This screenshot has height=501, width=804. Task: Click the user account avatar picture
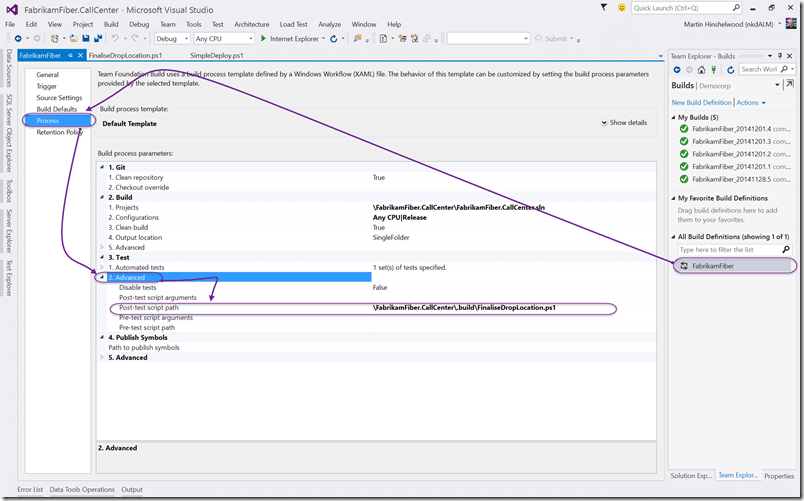coord(791,24)
